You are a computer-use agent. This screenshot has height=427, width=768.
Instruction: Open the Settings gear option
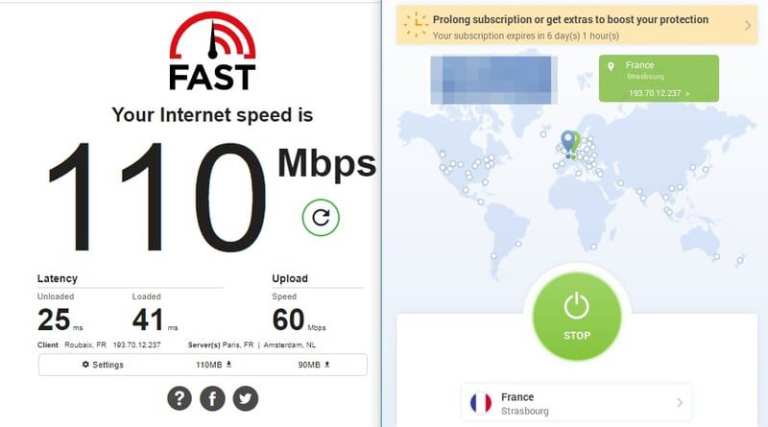coord(103,365)
